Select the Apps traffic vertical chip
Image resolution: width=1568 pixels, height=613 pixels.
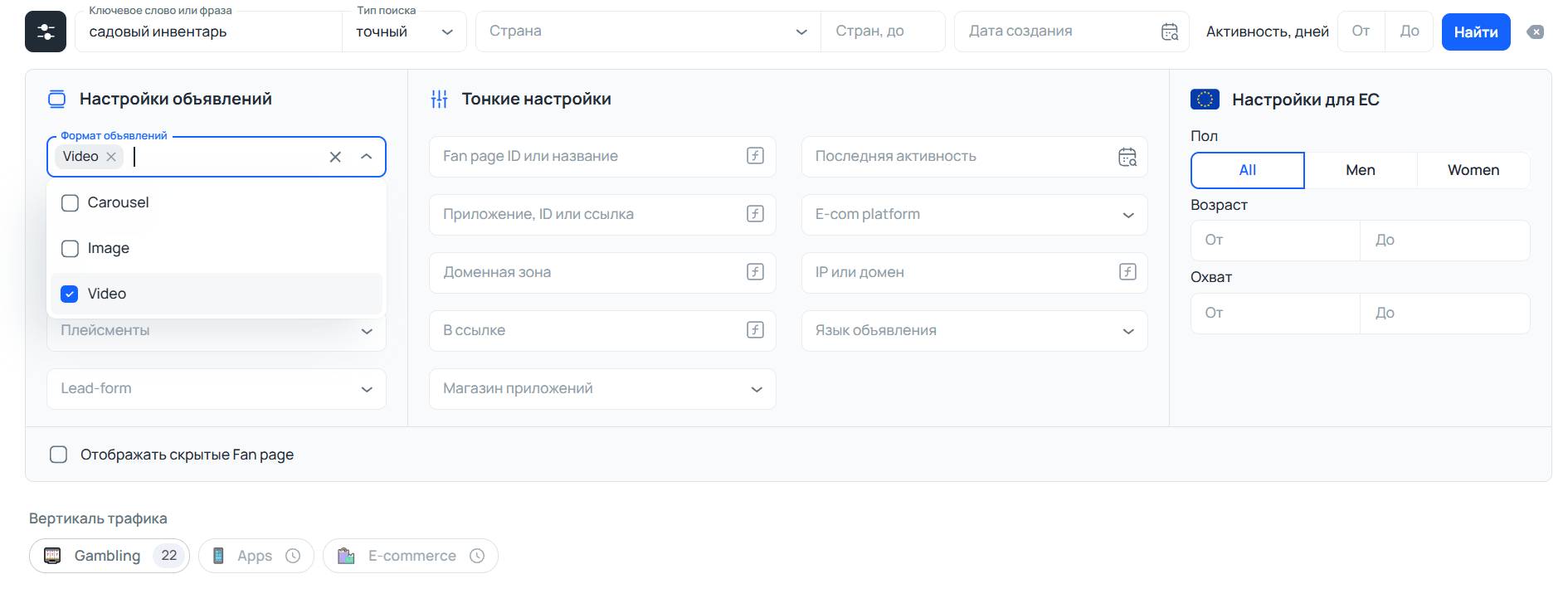[256, 556]
